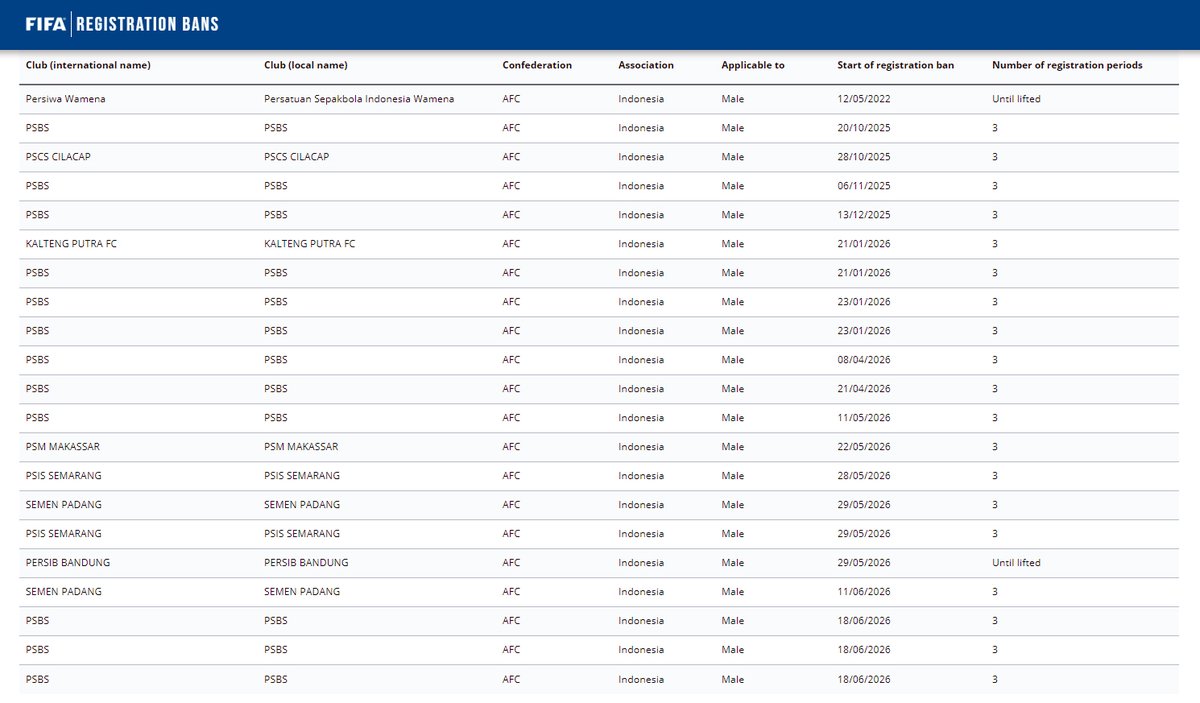Click 29/05/2026 in the PERSIB BANDUNG row
This screenshot has height=703, width=1200.
click(x=864, y=563)
